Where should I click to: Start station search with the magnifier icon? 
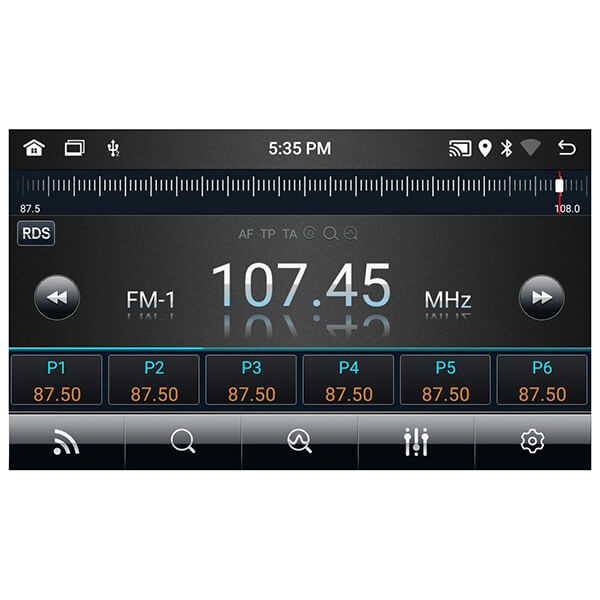183,442
